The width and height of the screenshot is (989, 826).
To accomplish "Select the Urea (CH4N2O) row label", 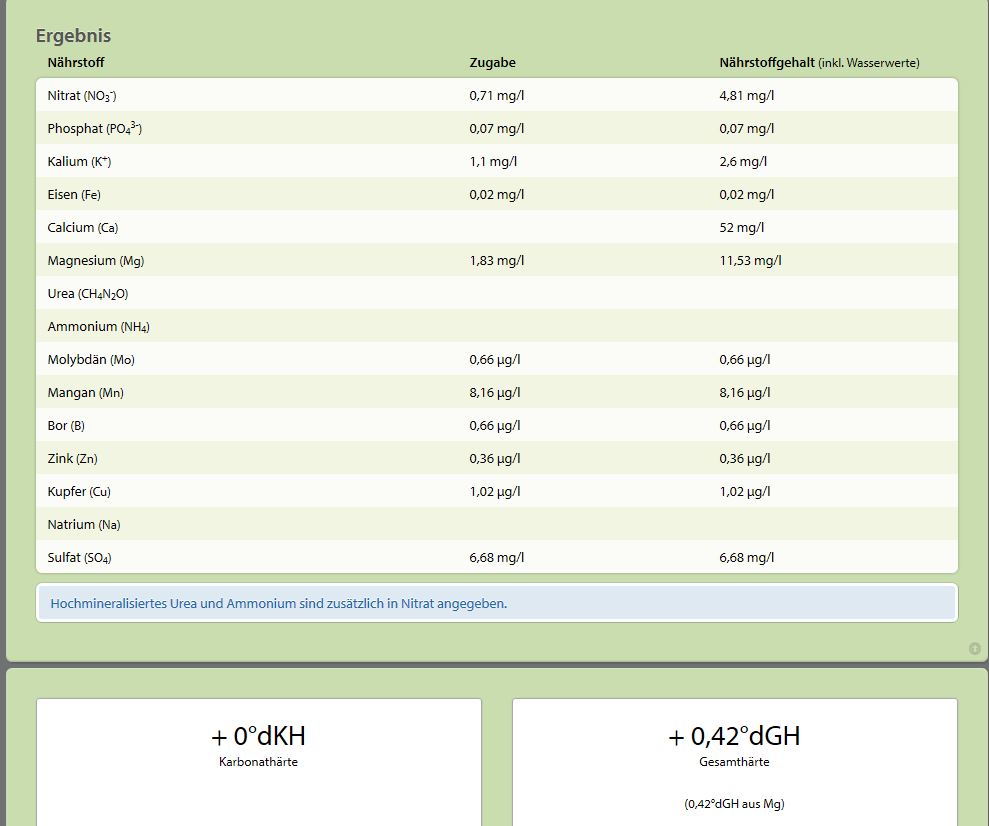I will (88, 294).
